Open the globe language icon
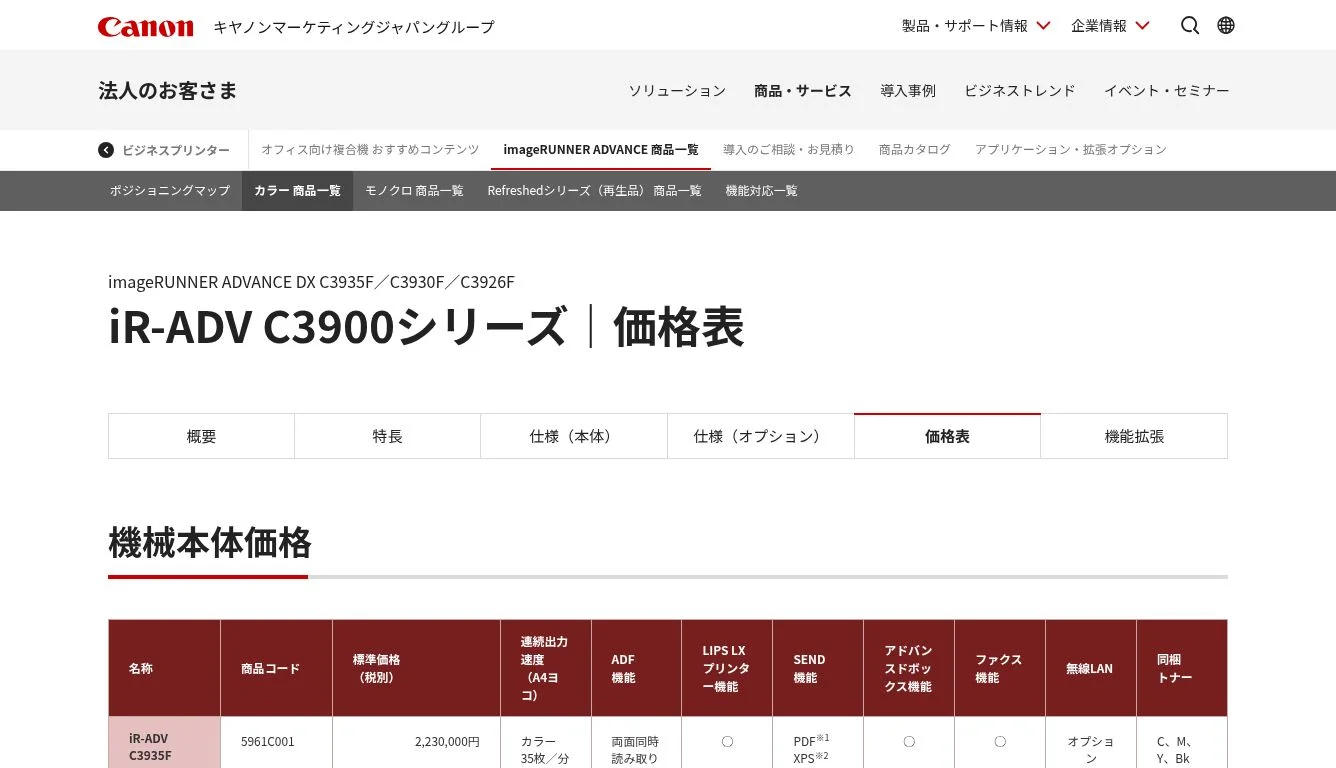 1226,25
